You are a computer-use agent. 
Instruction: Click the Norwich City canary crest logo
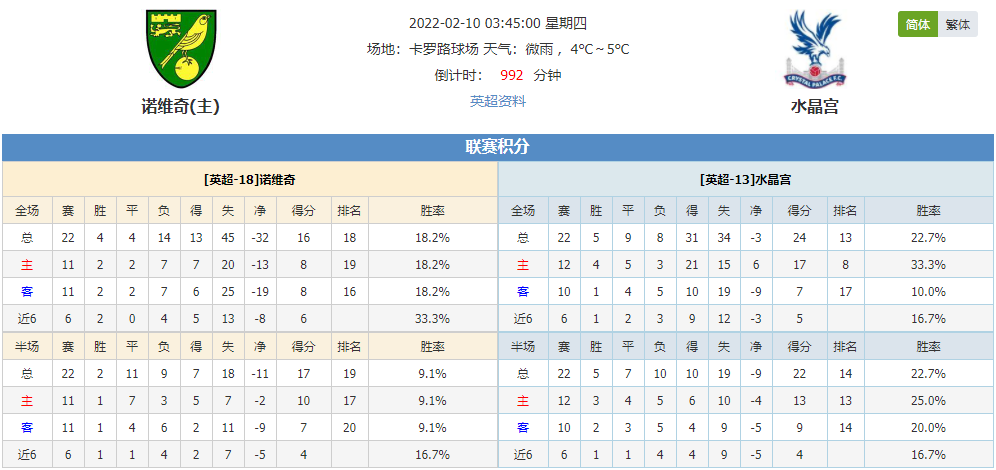pos(181,49)
